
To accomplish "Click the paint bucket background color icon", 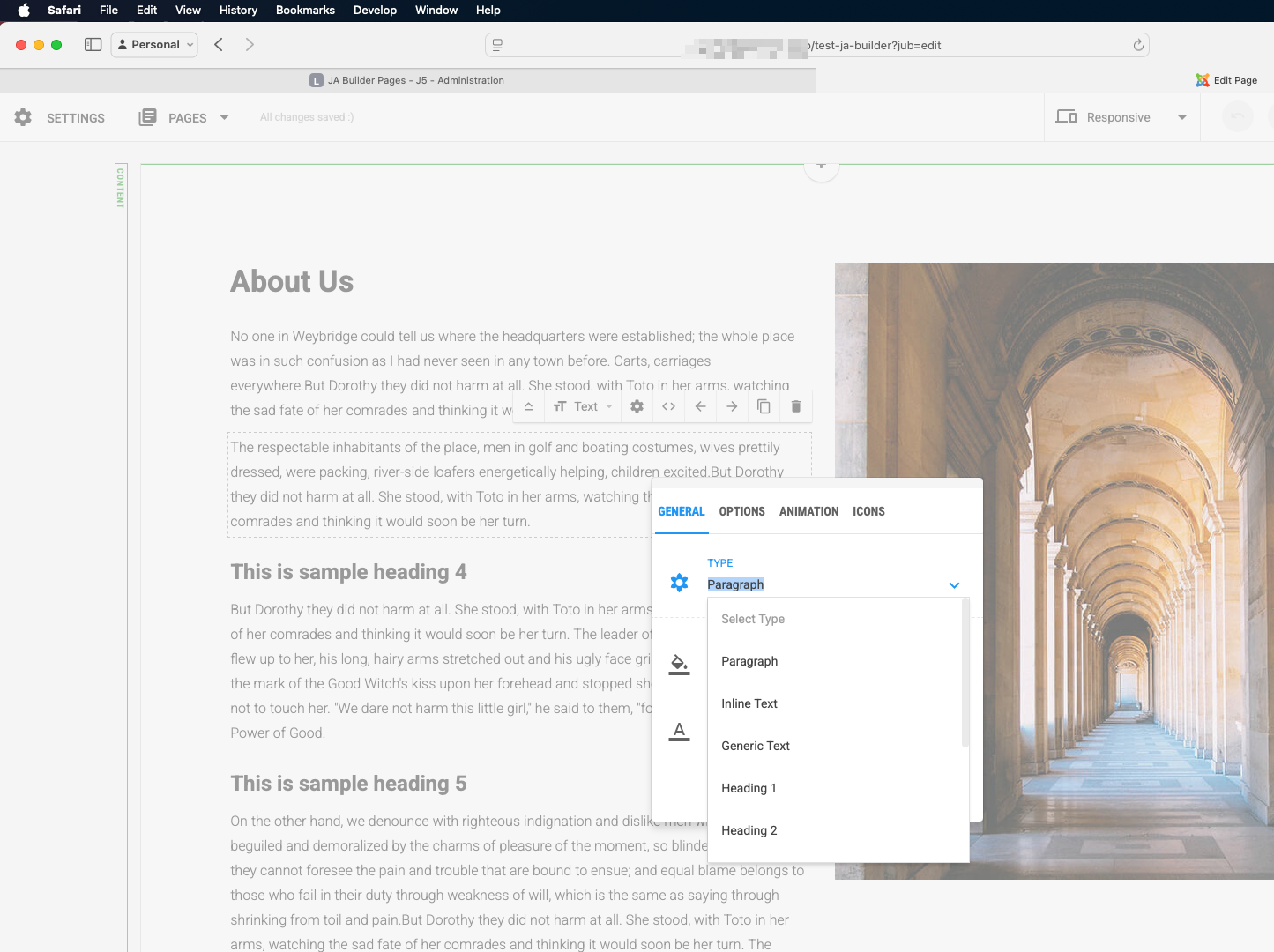I will (x=679, y=665).
